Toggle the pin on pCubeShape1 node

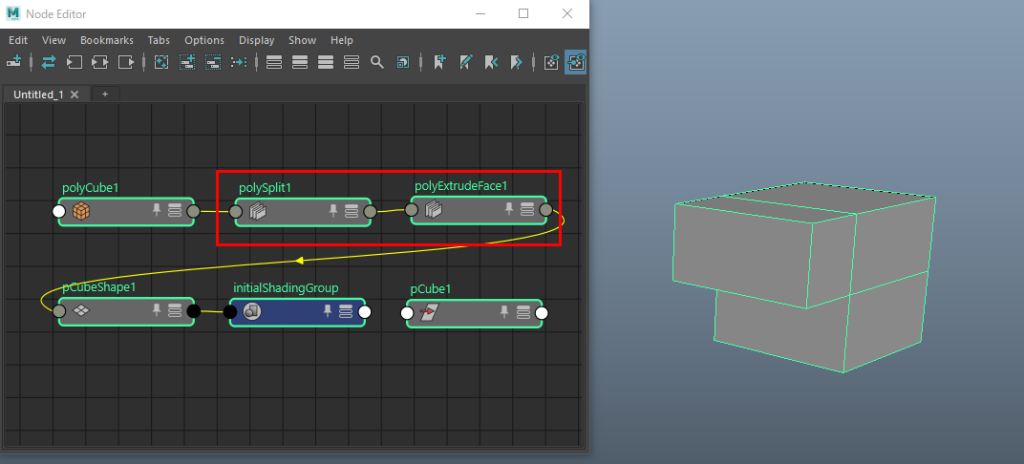tap(156, 310)
